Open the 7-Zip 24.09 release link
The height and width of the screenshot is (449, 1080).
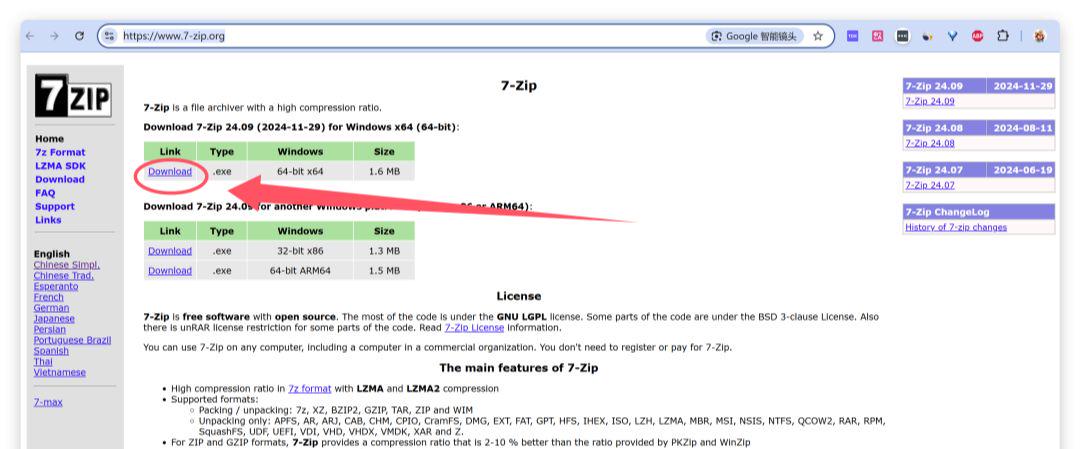pyautogui.click(x=930, y=101)
